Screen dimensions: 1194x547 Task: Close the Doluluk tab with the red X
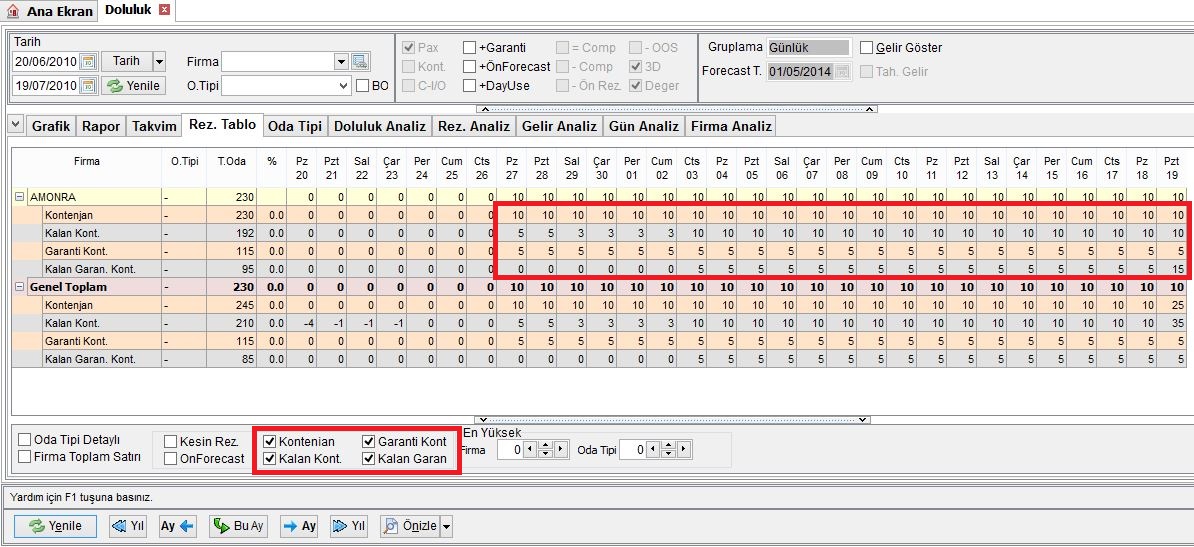tap(164, 10)
